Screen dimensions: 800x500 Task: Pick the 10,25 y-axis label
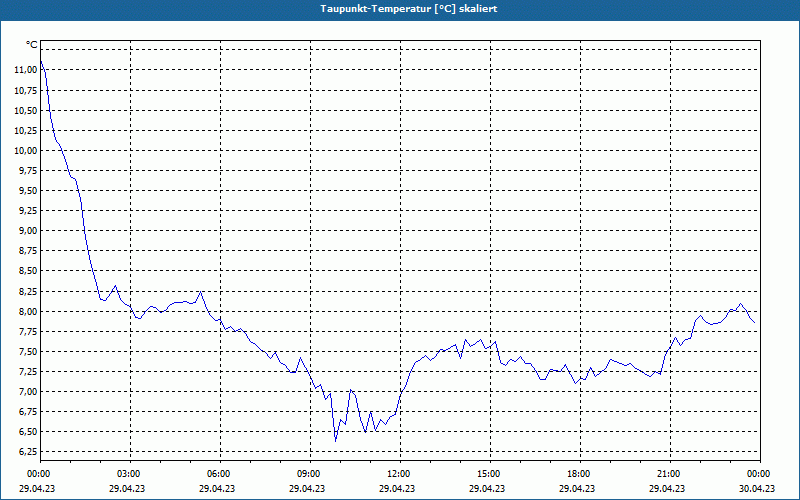(x=26, y=131)
